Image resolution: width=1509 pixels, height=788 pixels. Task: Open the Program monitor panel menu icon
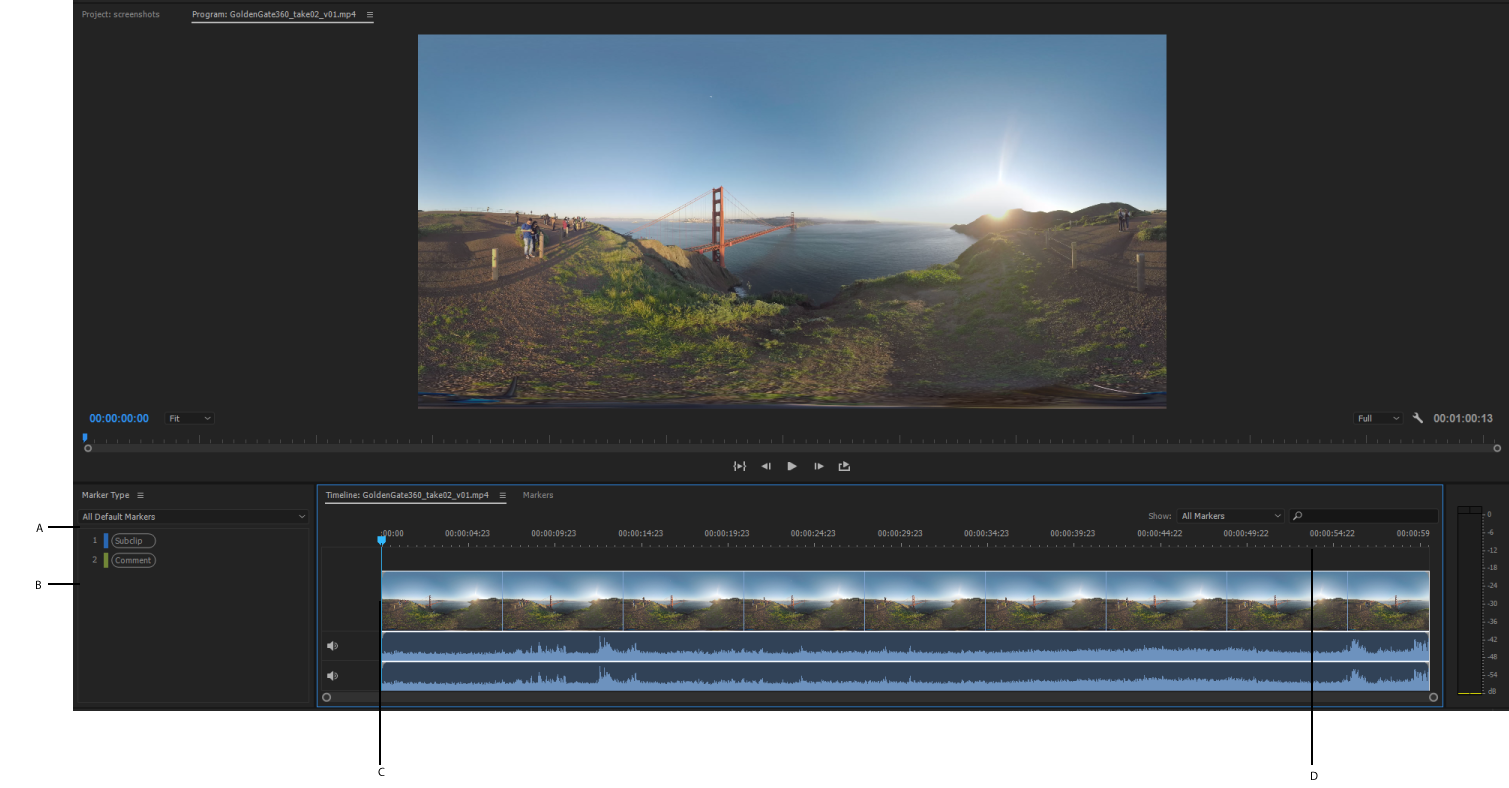370,15
